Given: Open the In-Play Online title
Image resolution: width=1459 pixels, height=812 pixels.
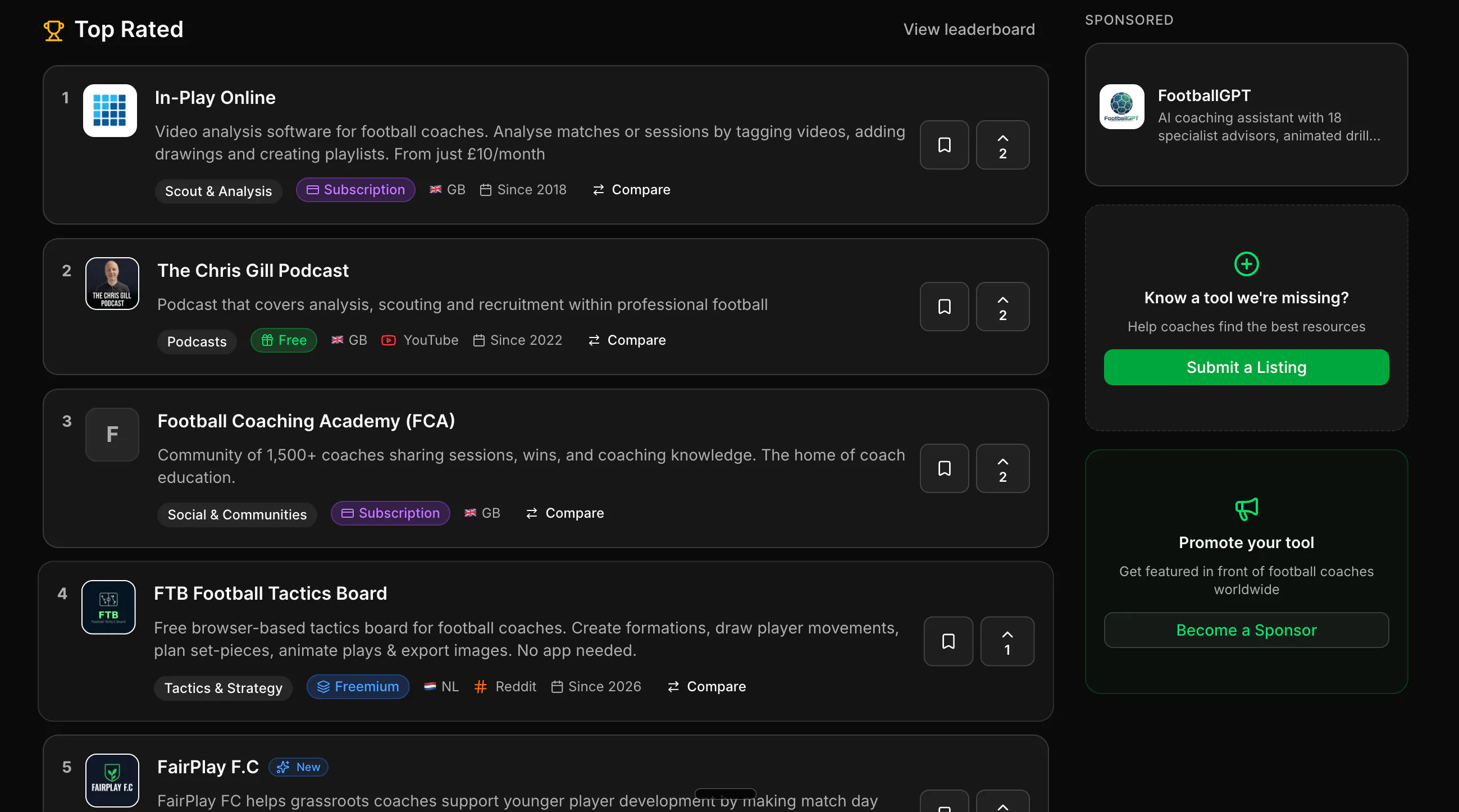Looking at the screenshot, I should (x=215, y=97).
